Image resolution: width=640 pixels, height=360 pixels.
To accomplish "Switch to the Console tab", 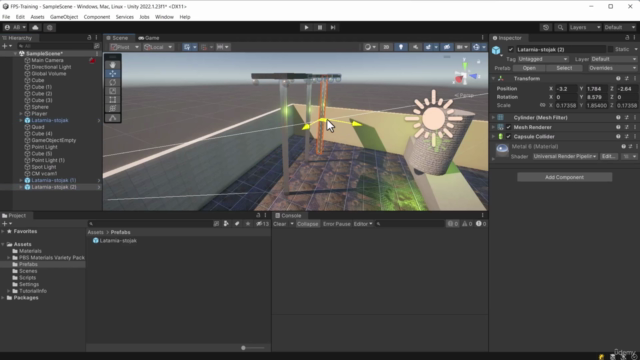I will tap(288, 216).
